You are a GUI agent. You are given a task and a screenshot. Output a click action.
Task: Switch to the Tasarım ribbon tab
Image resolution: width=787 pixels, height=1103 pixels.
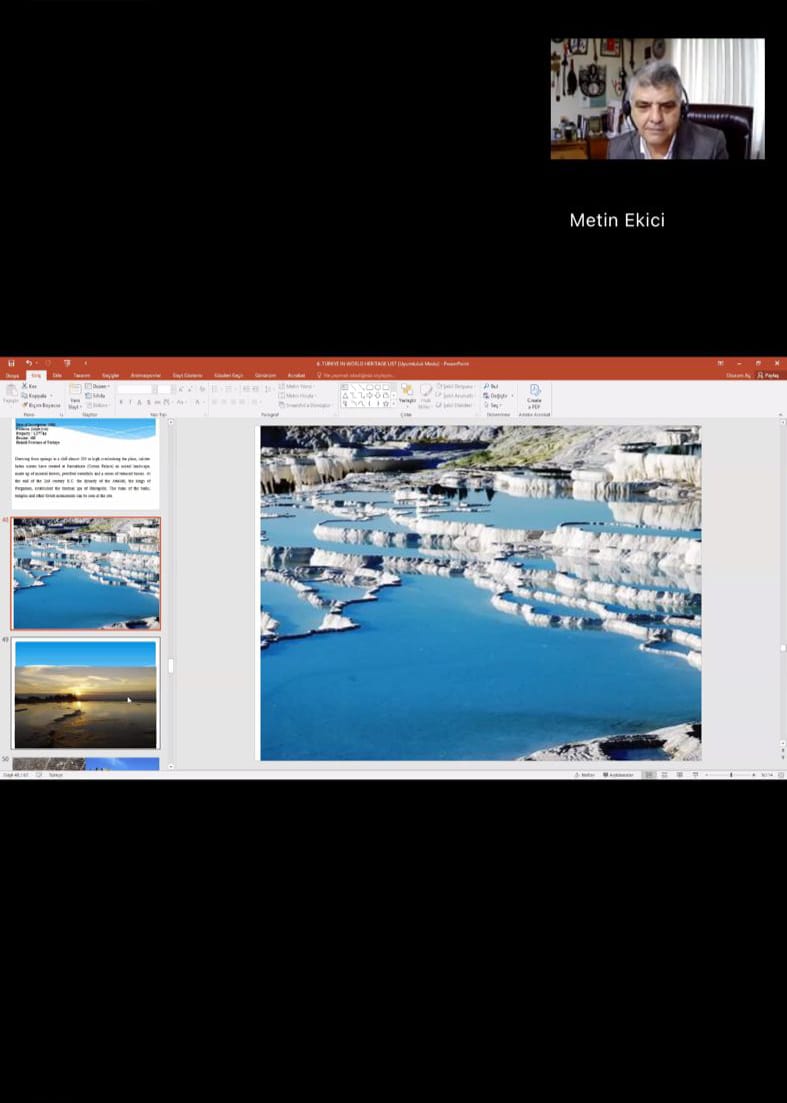pos(81,375)
